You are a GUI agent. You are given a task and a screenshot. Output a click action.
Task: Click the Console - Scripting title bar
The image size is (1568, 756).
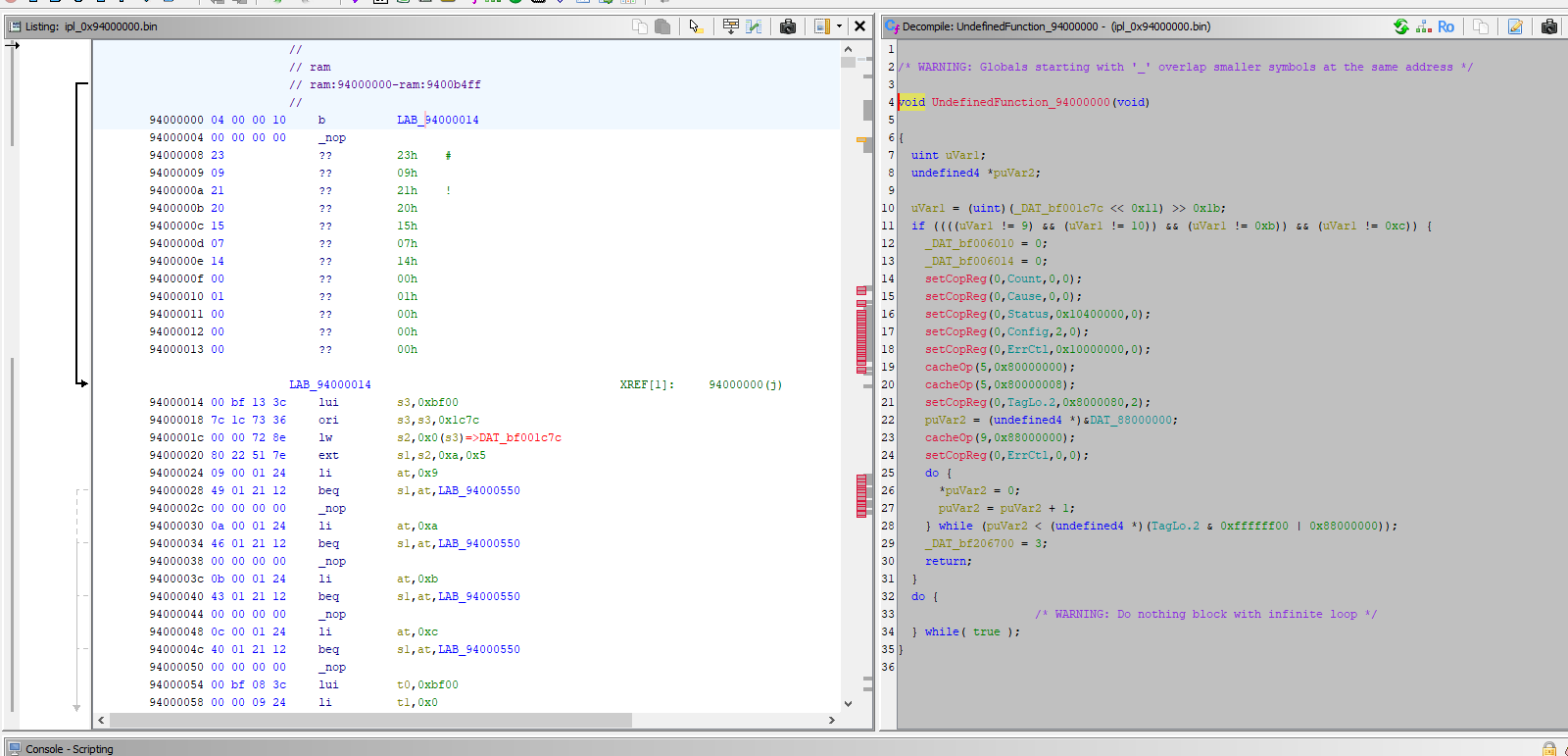pyautogui.click(x=784, y=748)
